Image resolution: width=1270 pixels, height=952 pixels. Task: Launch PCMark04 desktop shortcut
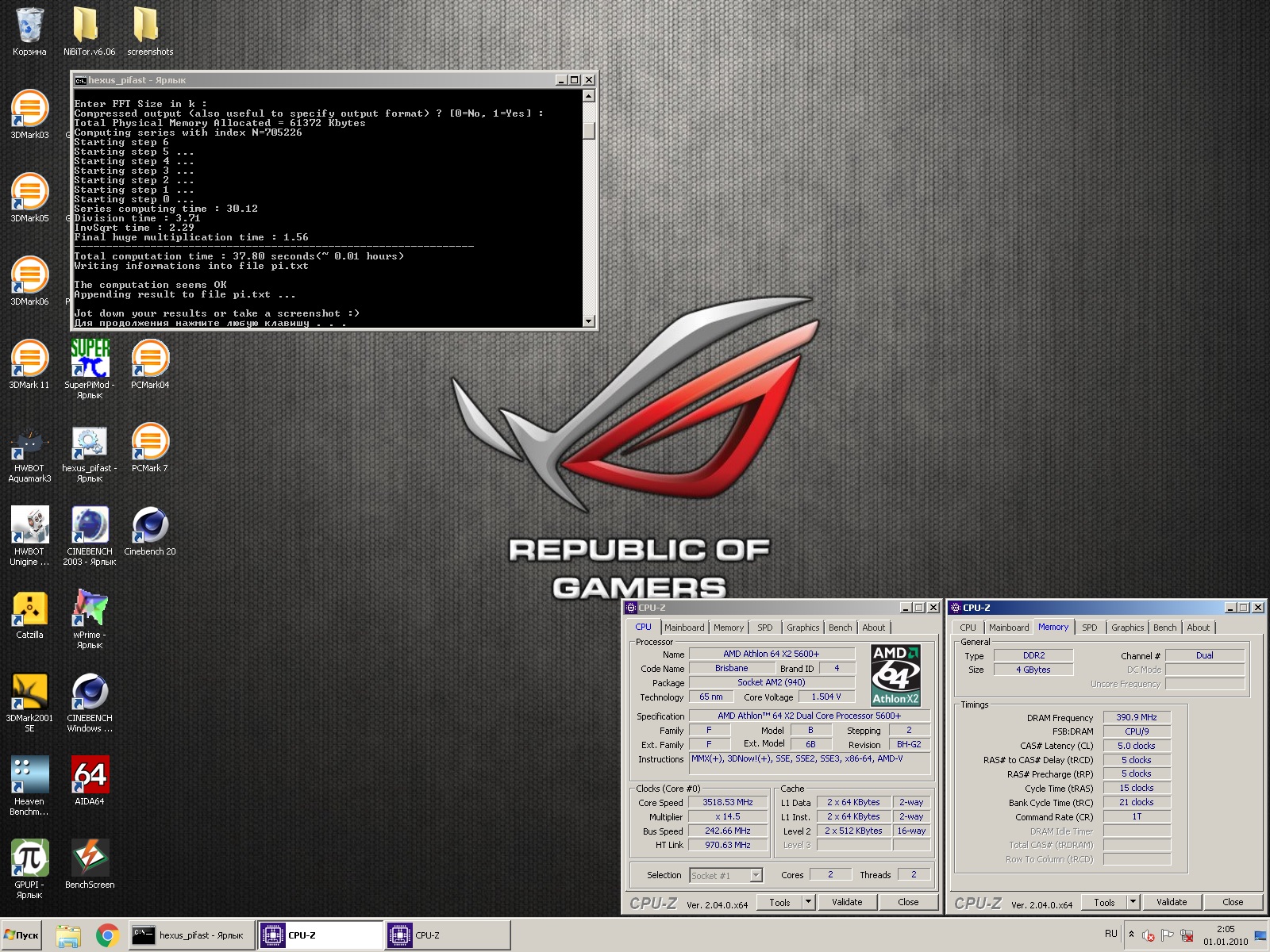150,365
